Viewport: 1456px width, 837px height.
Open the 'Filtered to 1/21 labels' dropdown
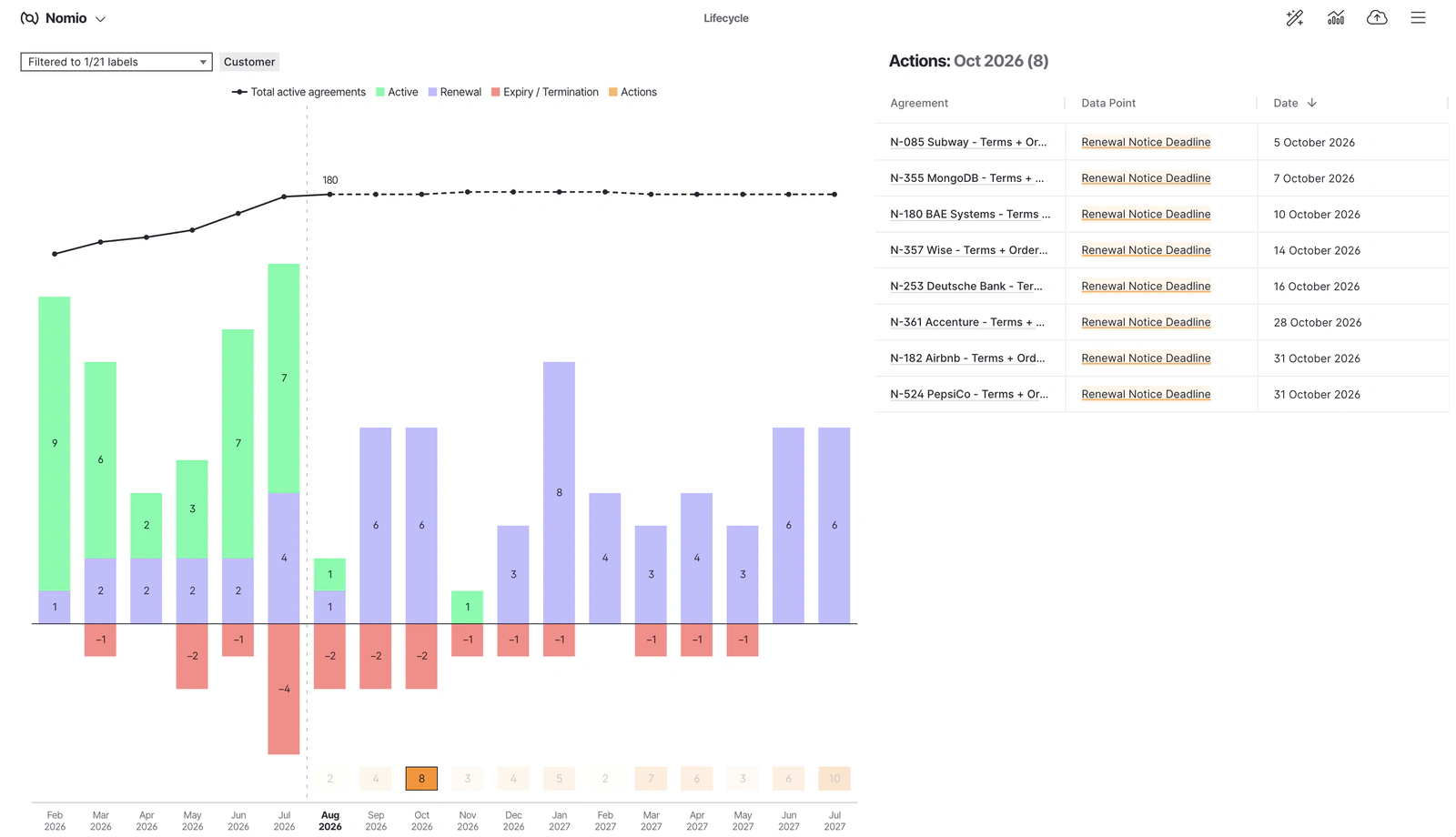(x=116, y=62)
